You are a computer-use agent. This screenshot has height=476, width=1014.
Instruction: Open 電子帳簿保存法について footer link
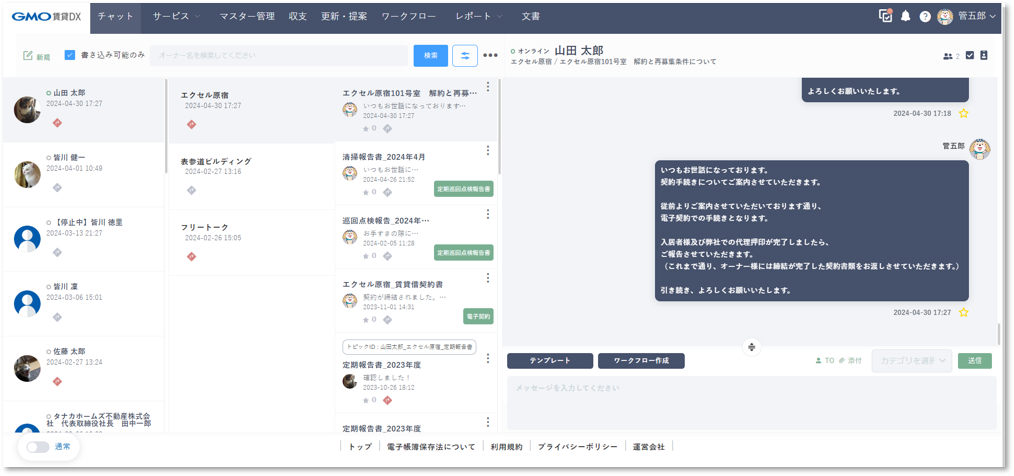[x=431, y=447]
